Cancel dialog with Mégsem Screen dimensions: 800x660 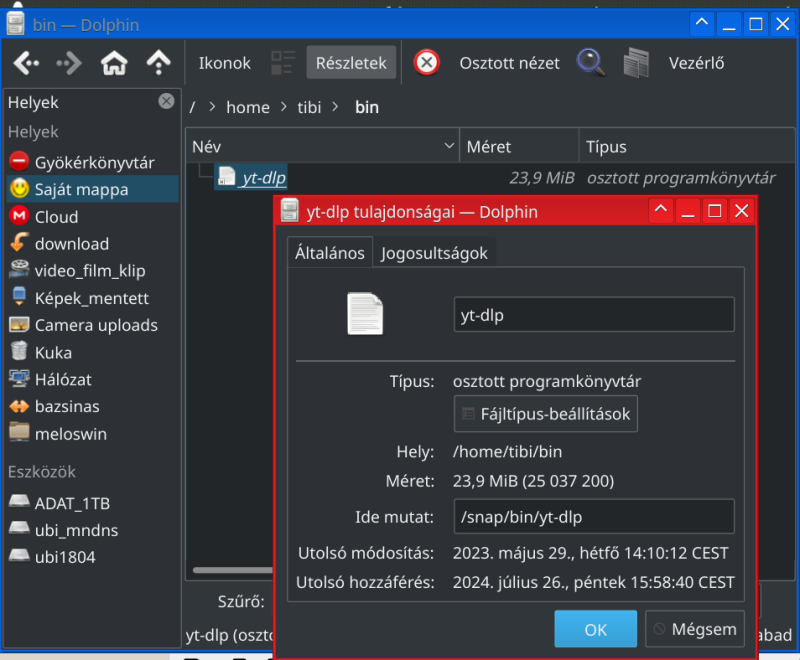coord(694,629)
